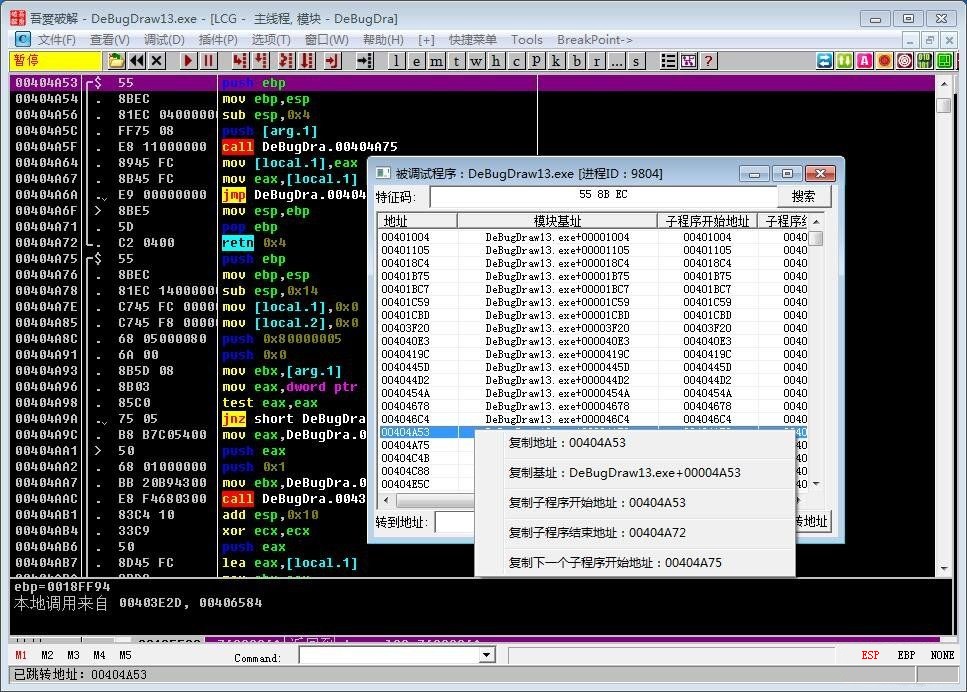This screenshot has height=692, width=967.
Task: Open executable modules with 'e' button
Action: 417,60
